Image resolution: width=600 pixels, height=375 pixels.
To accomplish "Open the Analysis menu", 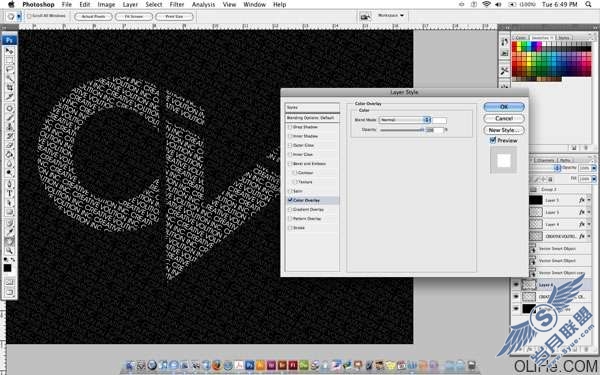I will click(x=203, y=5).
